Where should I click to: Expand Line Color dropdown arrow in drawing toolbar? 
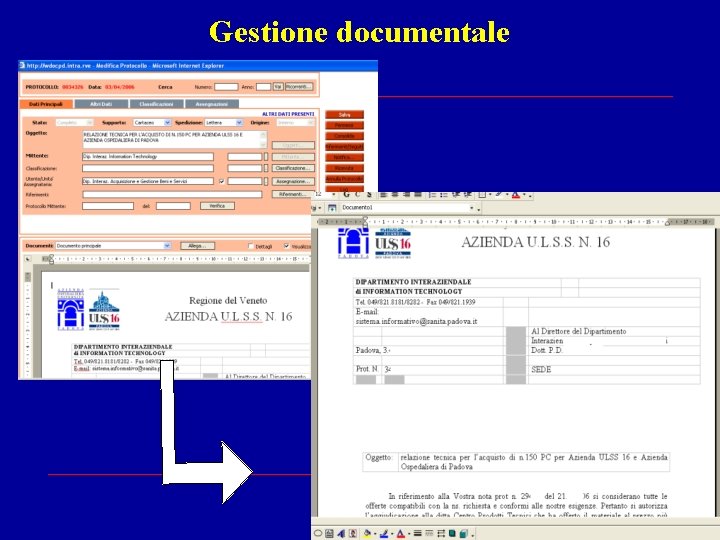pos(392,534)
